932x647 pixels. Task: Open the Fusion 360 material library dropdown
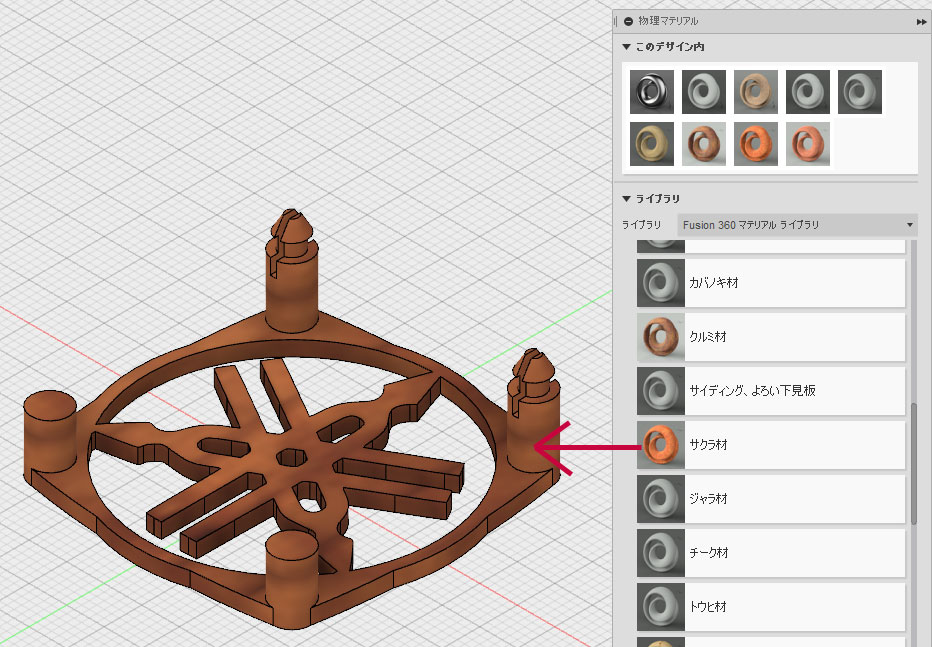(x=797, y=225)
